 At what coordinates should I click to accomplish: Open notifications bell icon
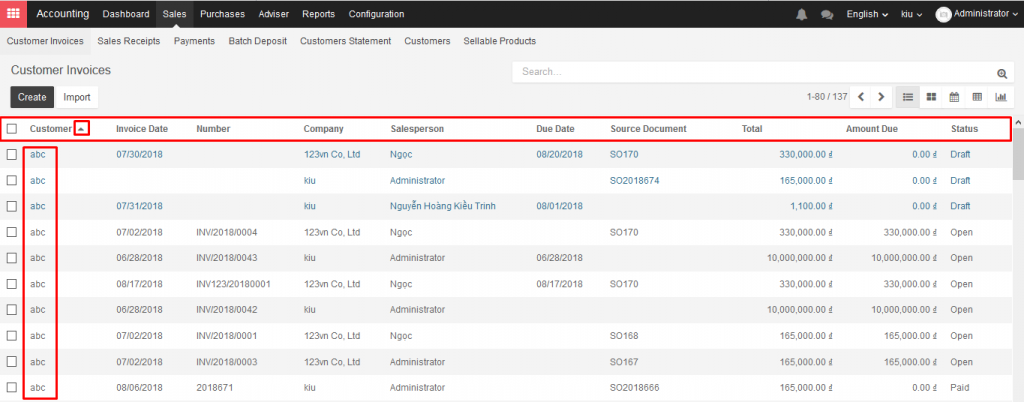click(802, 14)
